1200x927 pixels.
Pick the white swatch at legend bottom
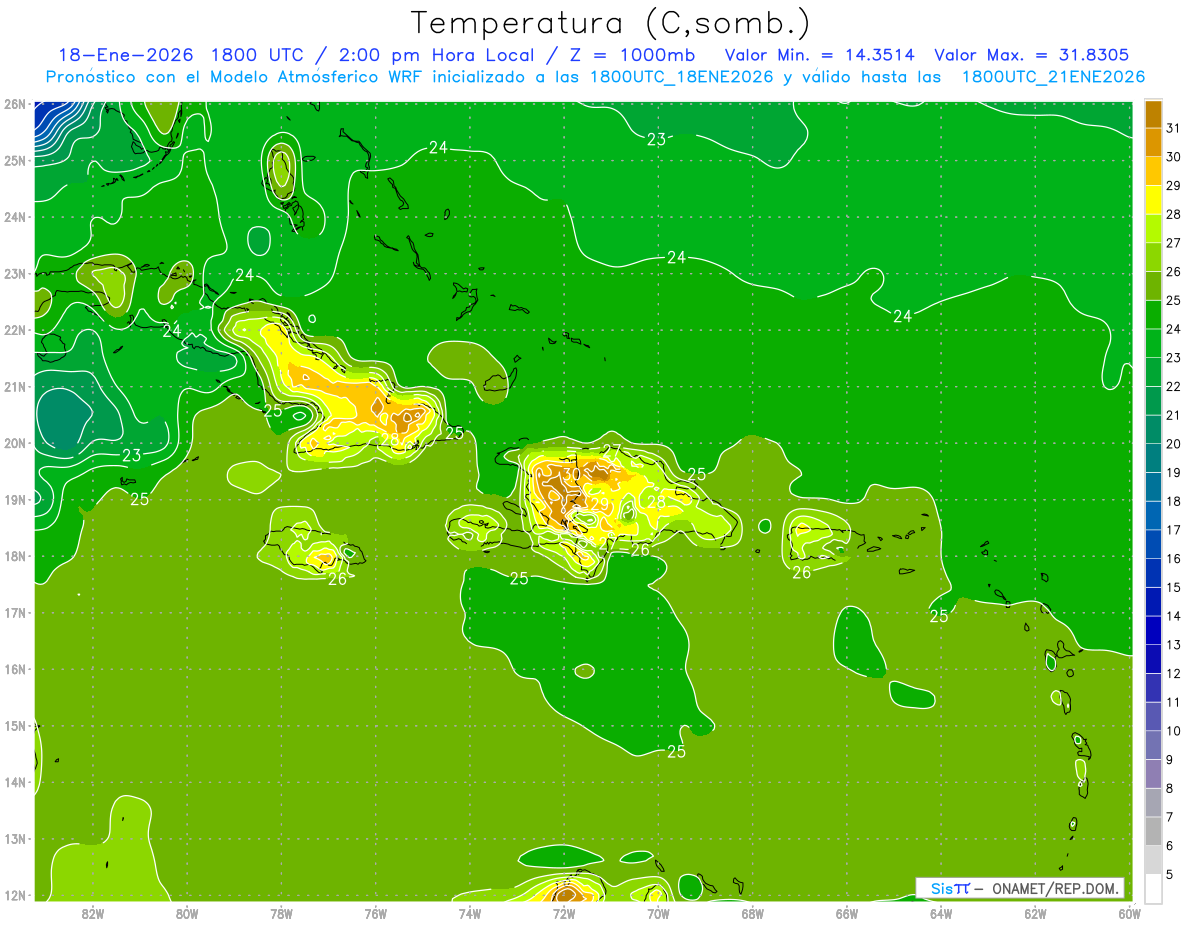point(1153,889)
